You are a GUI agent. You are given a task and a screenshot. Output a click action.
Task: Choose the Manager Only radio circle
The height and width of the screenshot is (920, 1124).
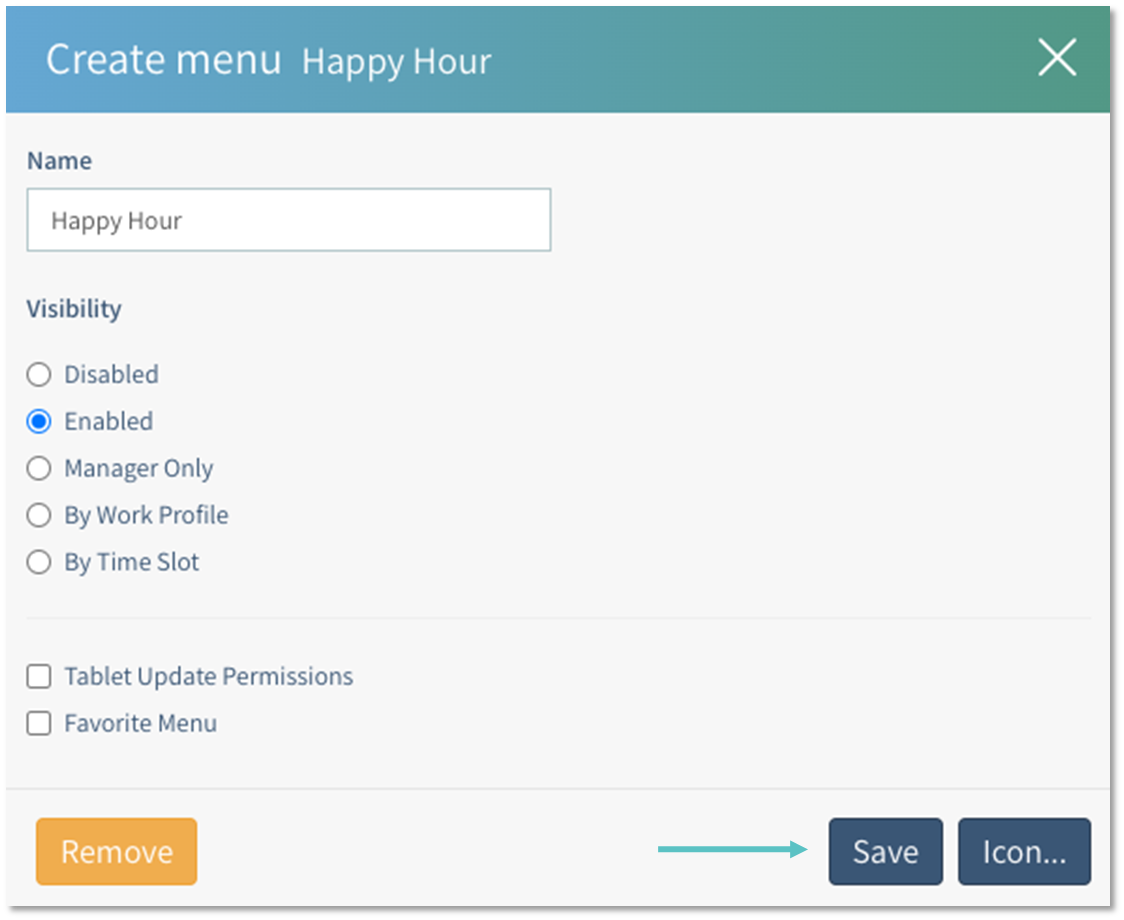click(39, 468)
